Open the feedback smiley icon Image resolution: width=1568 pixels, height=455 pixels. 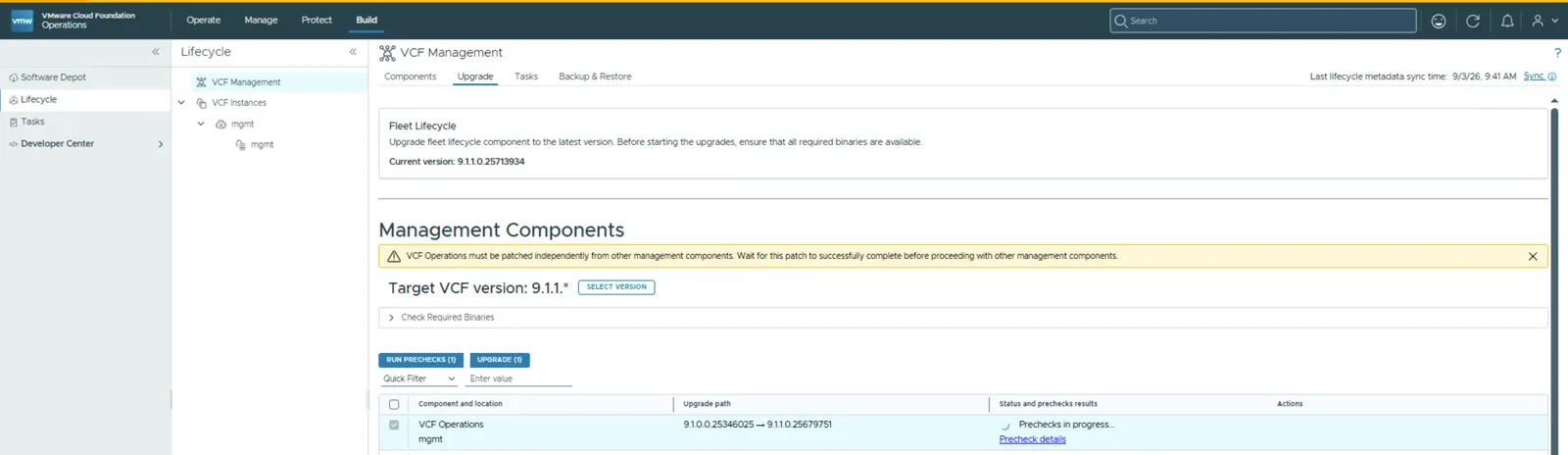pyautogui.click(x=1439, y=21)
